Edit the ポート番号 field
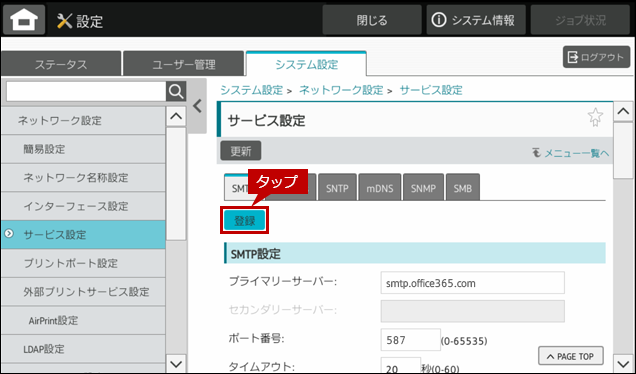This screenshot has height=374, width=636. [x=410, y=340]
